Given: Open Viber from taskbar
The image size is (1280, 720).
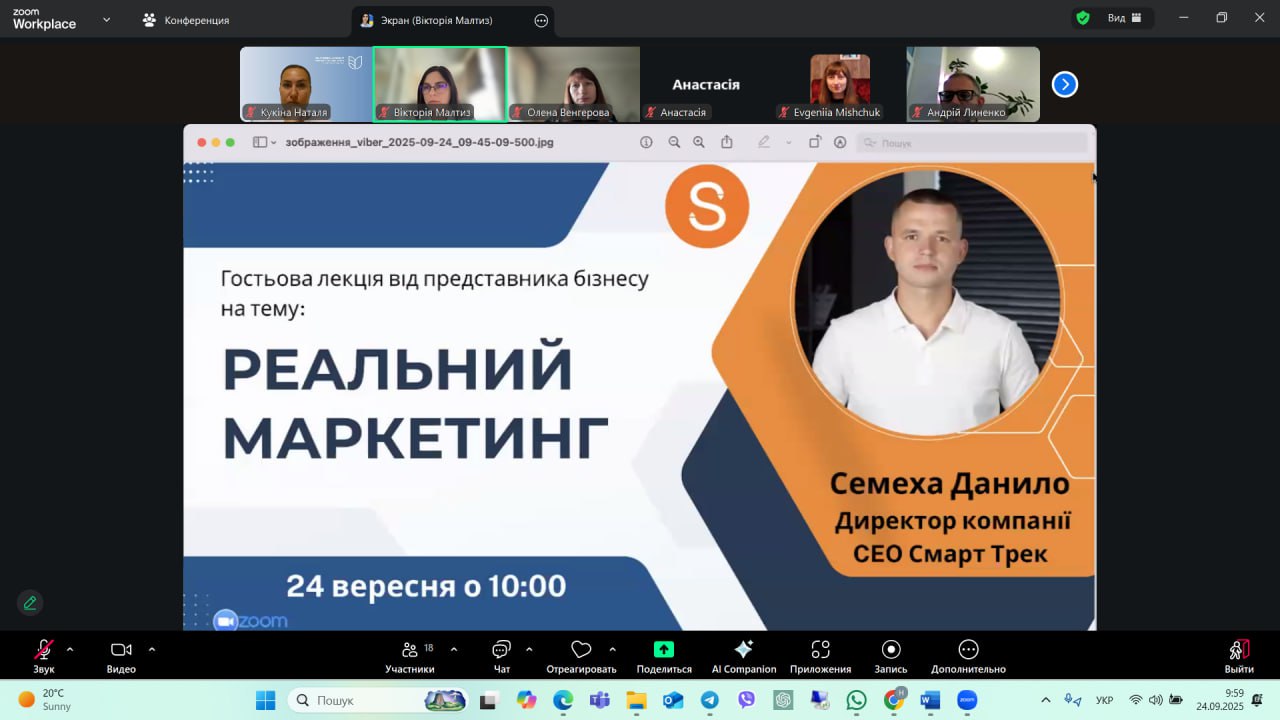Looking at the screenshot, I should tap(747, 700).
